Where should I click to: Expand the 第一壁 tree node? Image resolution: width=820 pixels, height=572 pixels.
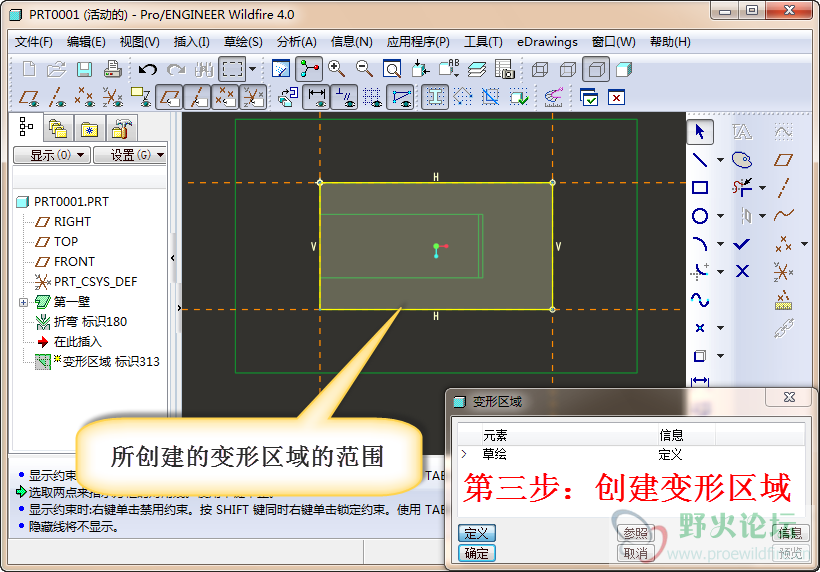23,302
